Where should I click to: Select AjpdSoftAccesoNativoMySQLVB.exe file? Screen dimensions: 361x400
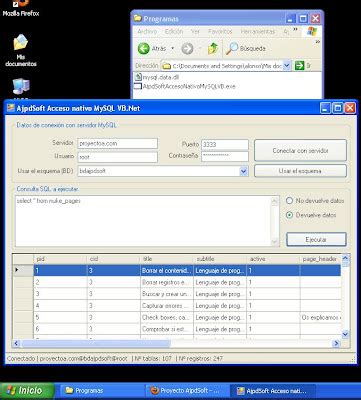[185, 86]
